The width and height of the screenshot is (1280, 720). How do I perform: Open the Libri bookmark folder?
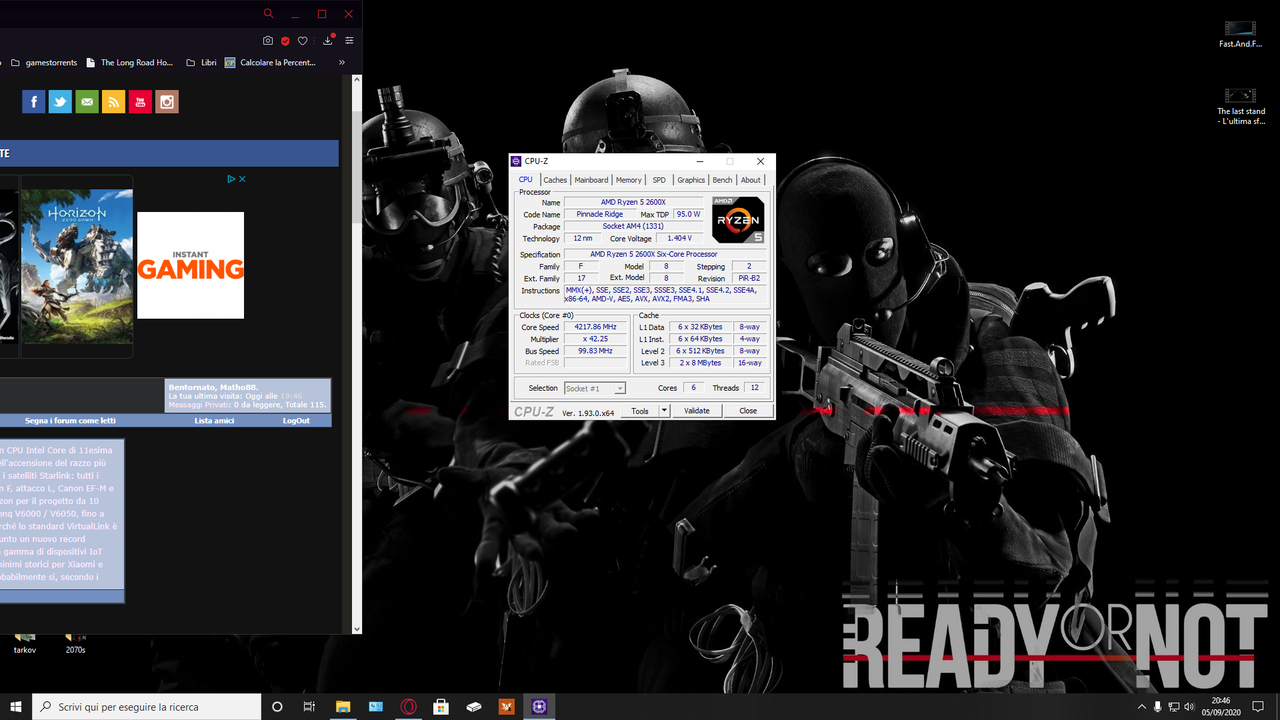(200, 62)
